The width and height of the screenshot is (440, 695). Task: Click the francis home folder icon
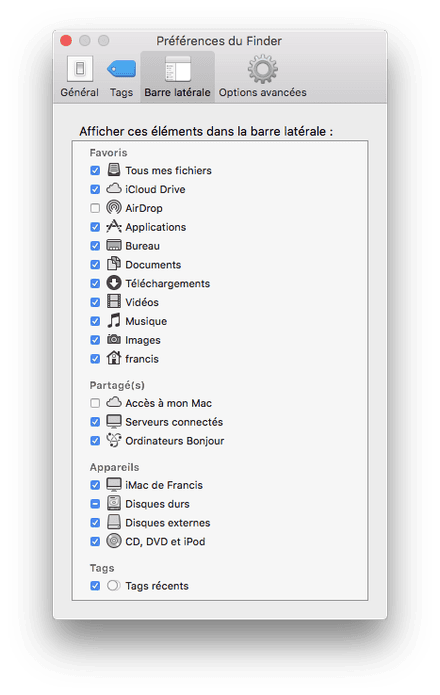point(114,358)
